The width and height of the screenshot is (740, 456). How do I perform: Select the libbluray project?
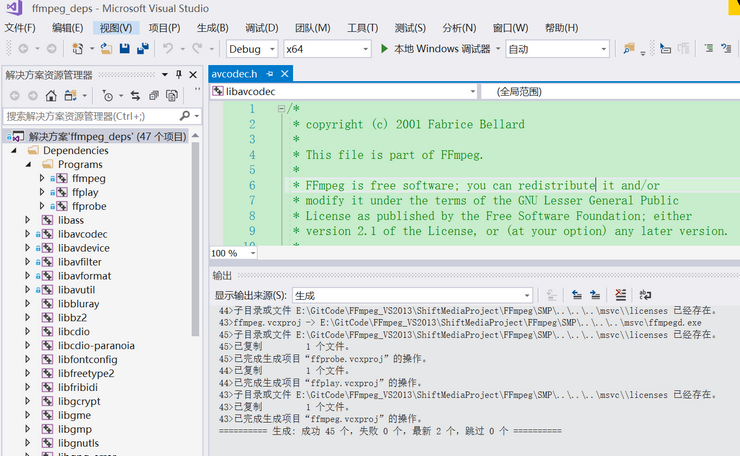[78, 304]
